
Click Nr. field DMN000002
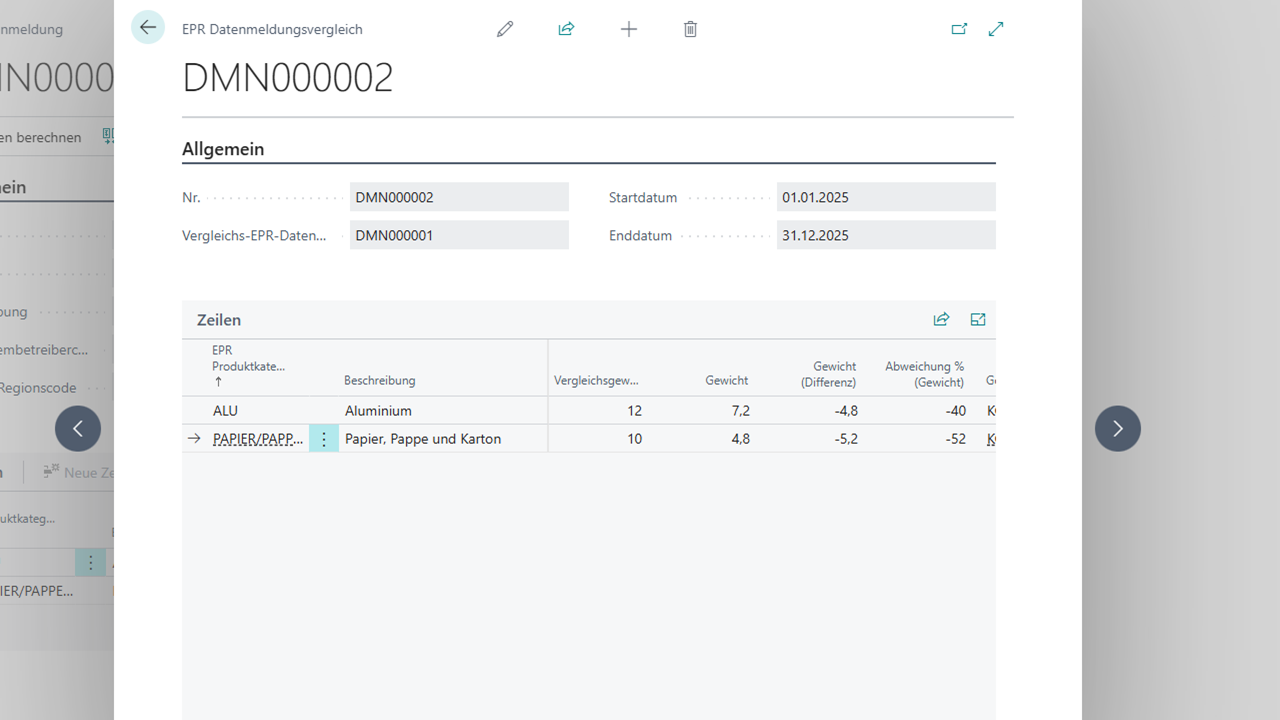tap(459, 197)
